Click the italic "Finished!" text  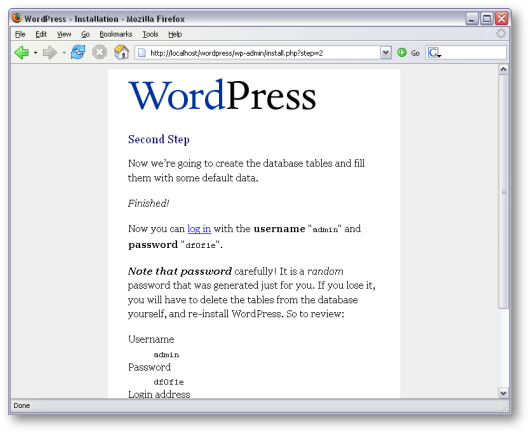(148, 203)
